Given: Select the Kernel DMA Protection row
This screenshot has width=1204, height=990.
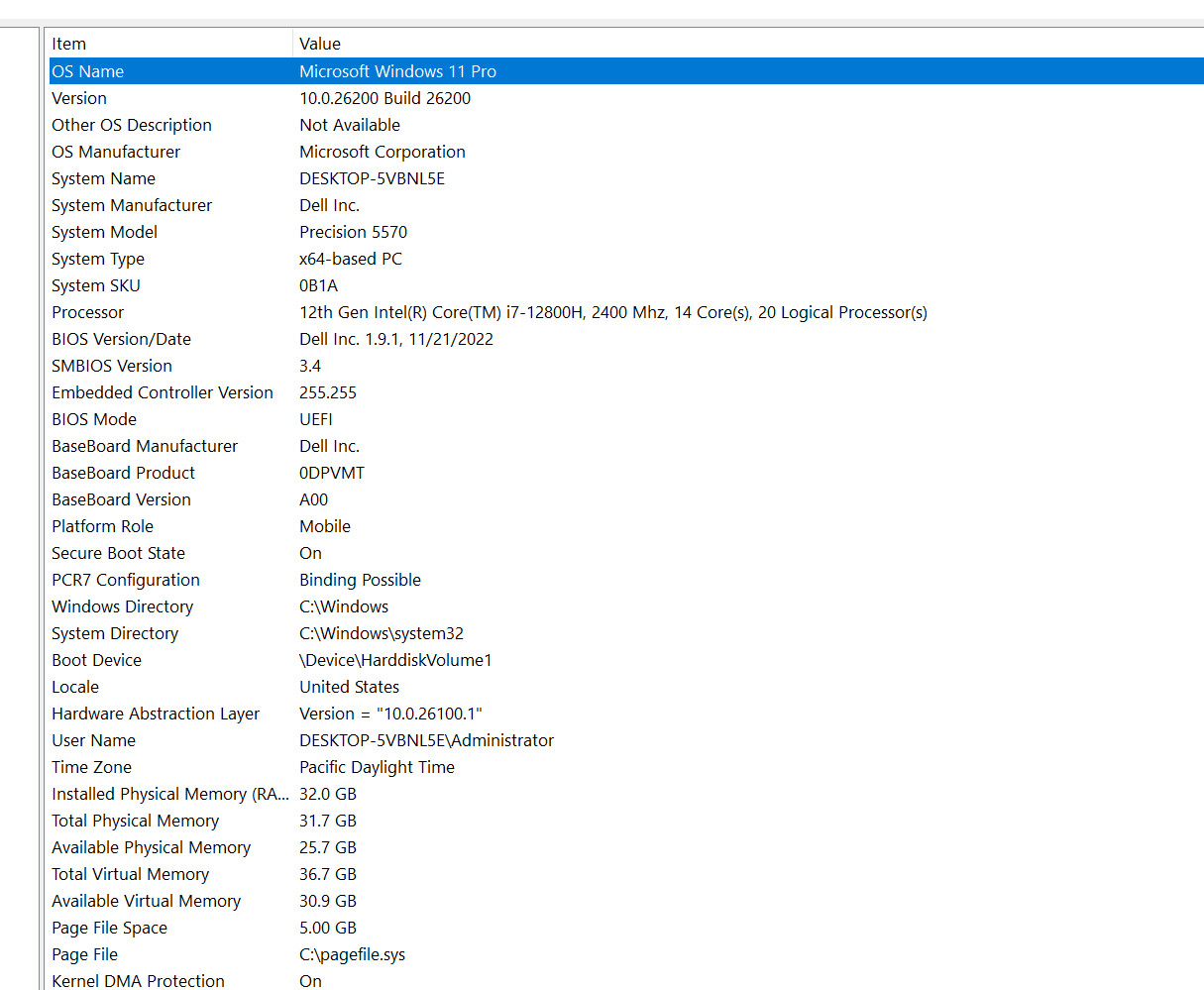Looking at the screenshot, I should tap(626, 979).
